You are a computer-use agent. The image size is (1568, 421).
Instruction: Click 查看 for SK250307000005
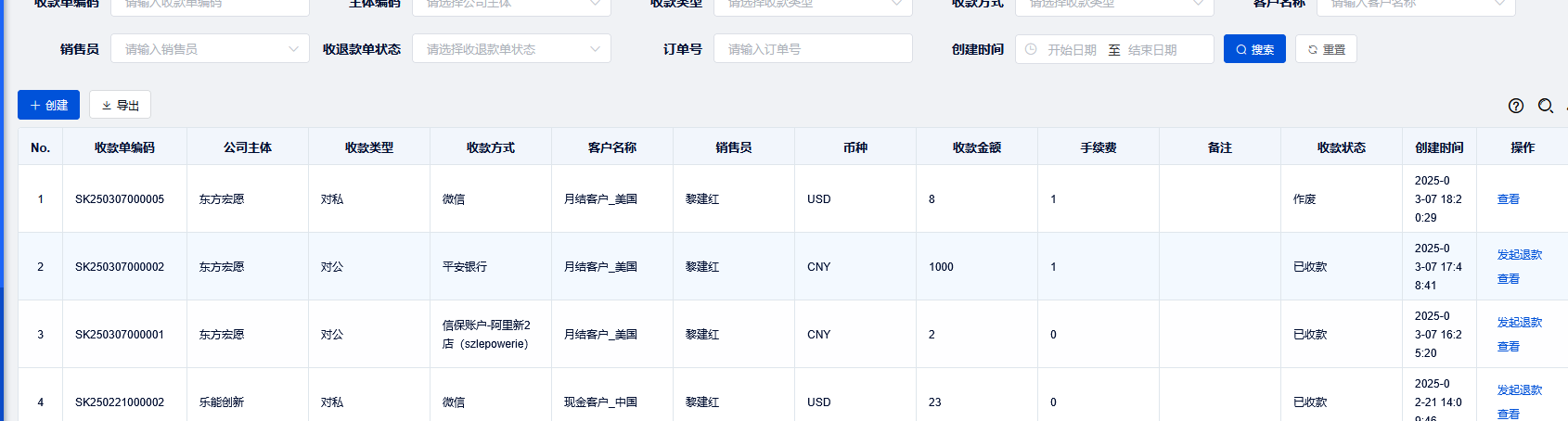(x=1508, y=199)
